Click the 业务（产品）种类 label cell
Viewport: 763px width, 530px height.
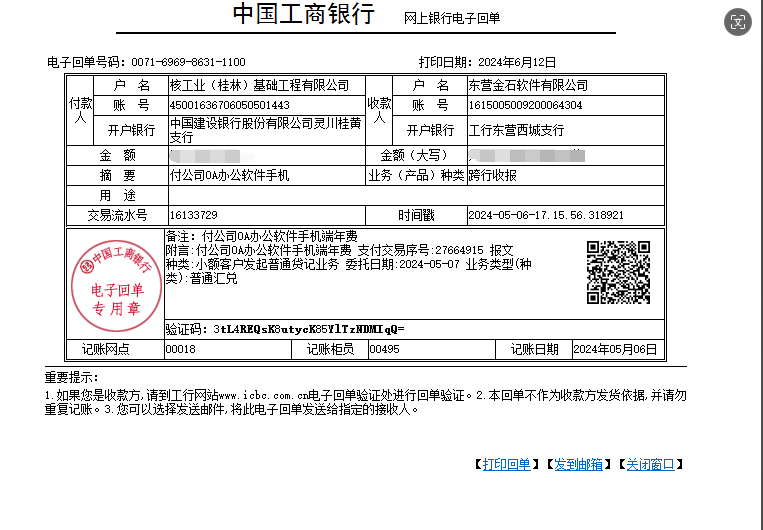pos(416,175)
